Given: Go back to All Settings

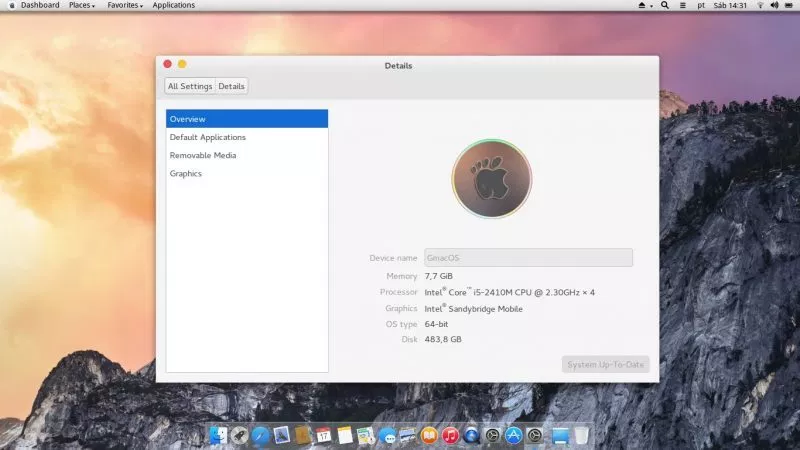Looking at the screenshot, I should pyautogui.click(x=190, y=86).
